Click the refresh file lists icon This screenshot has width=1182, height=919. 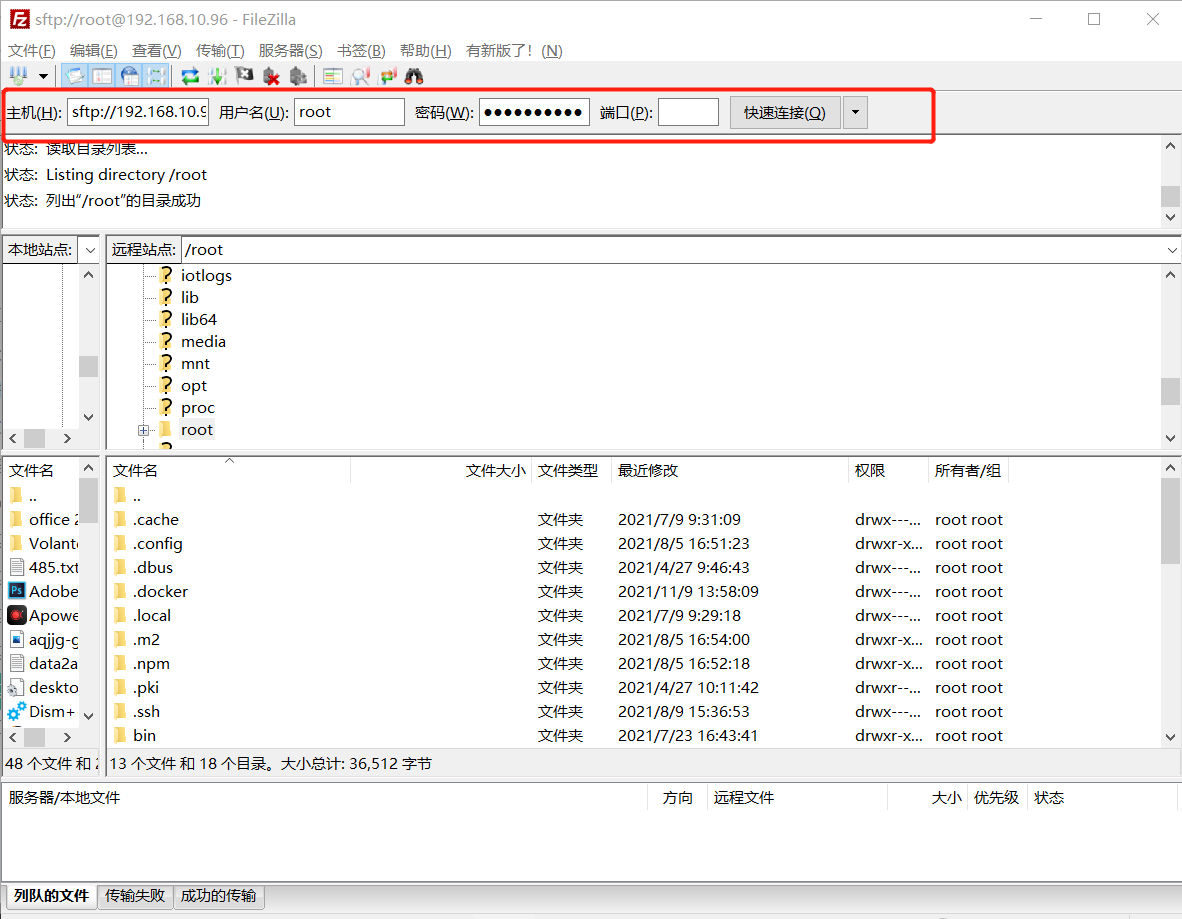click(x=190, y=76)
